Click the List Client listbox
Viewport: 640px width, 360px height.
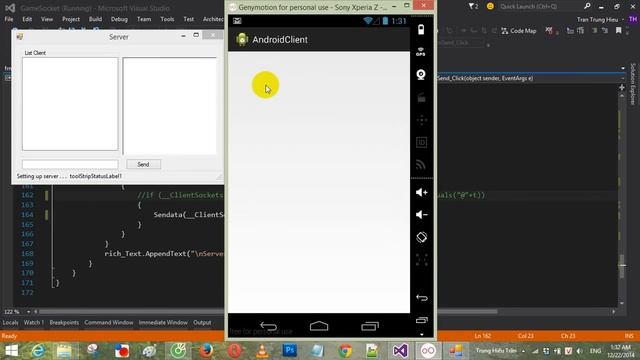coord(70,104)
